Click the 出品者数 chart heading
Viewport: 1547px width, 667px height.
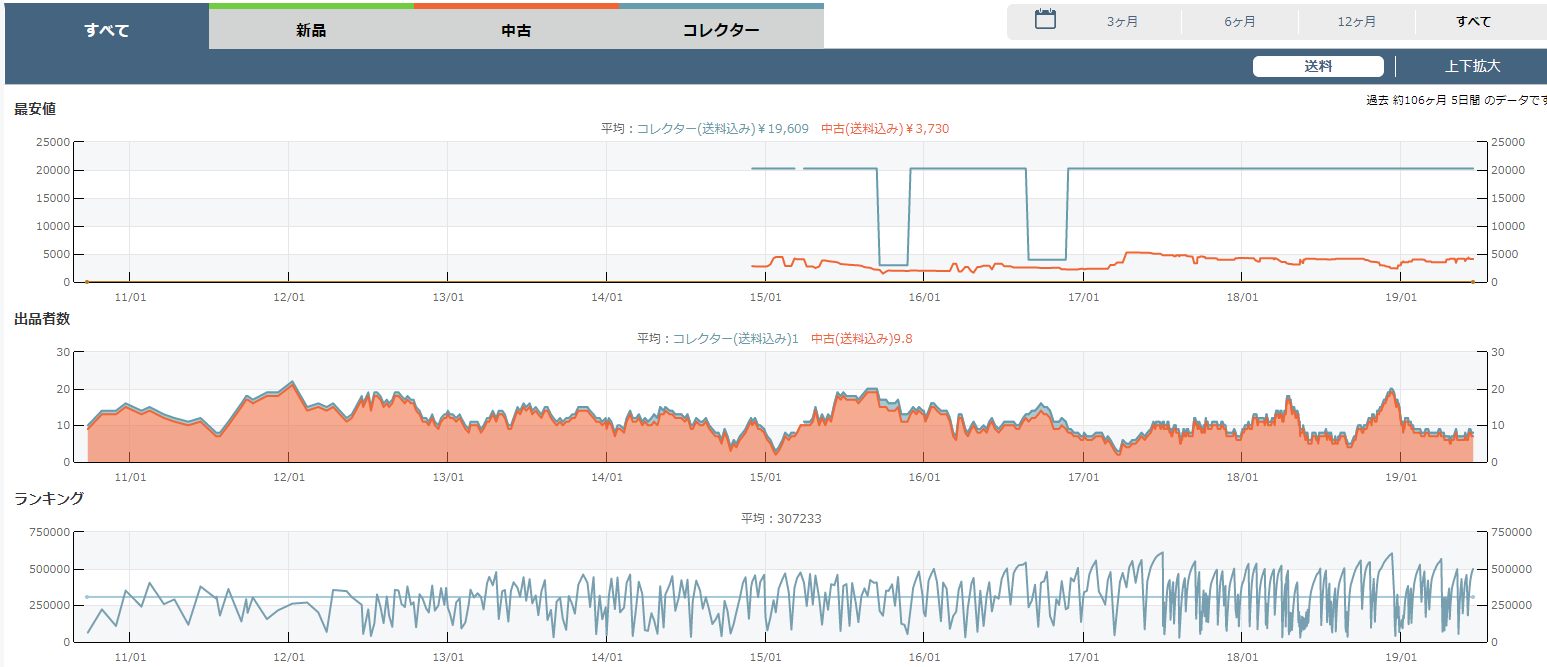pos(42,319)
